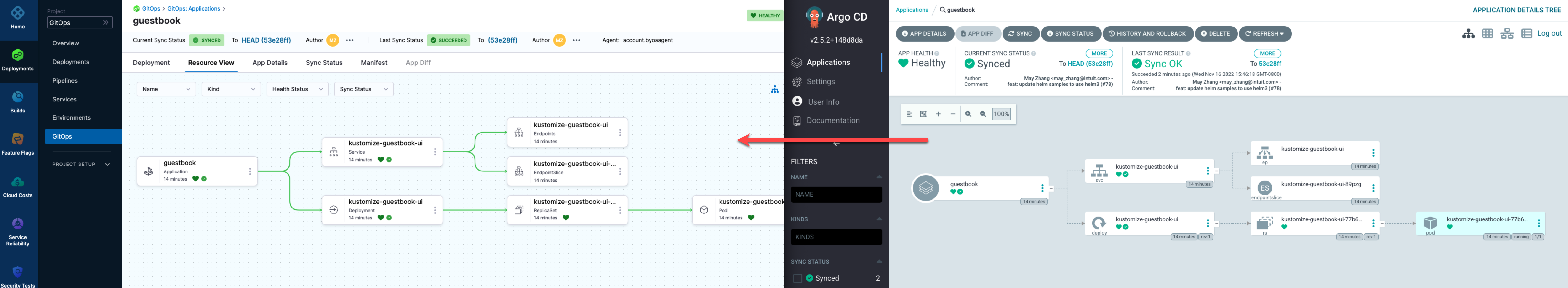Switch Argo CD to network view icon

tap(1507, 34)
